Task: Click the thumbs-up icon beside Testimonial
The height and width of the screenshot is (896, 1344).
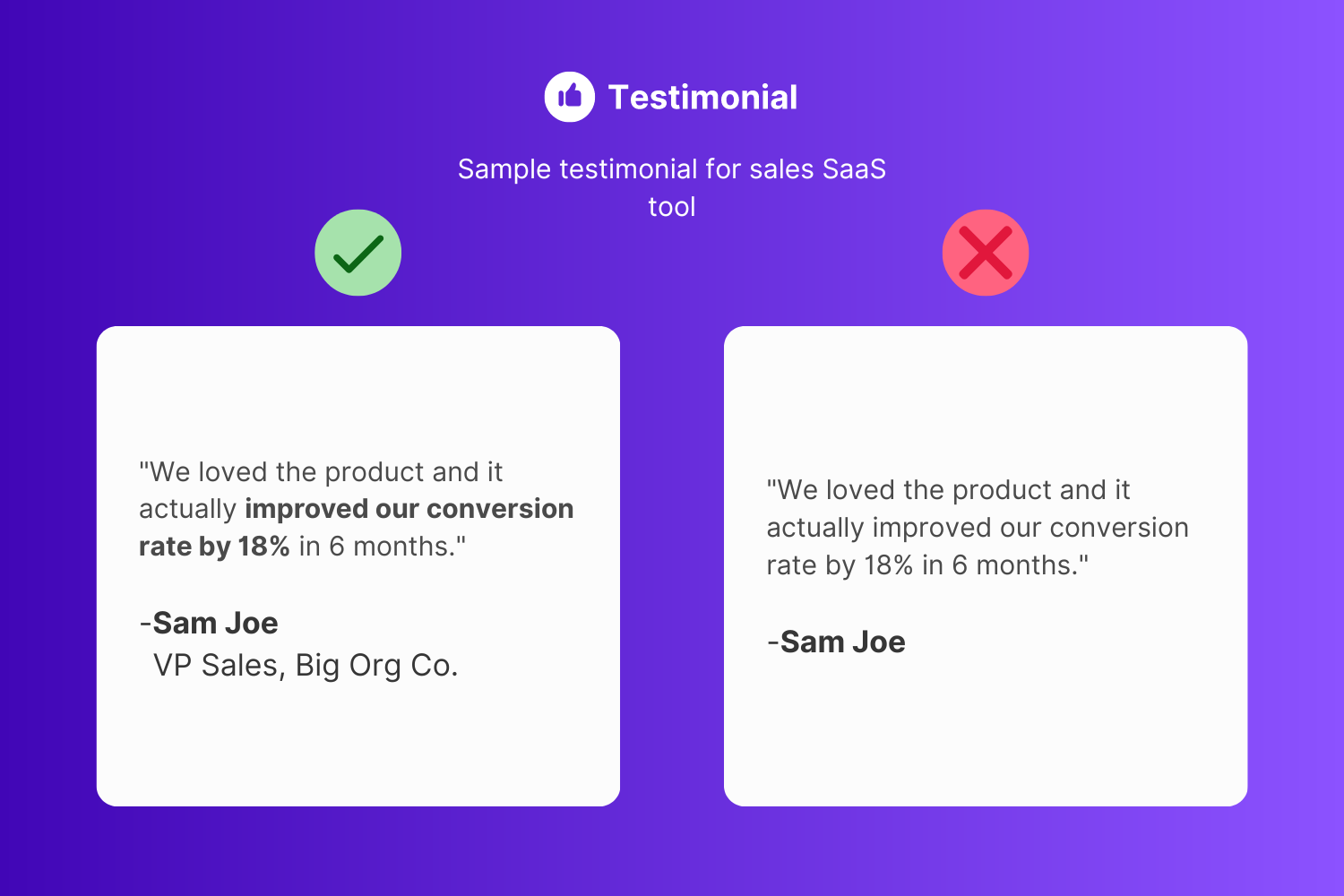Action: [570, 97]
